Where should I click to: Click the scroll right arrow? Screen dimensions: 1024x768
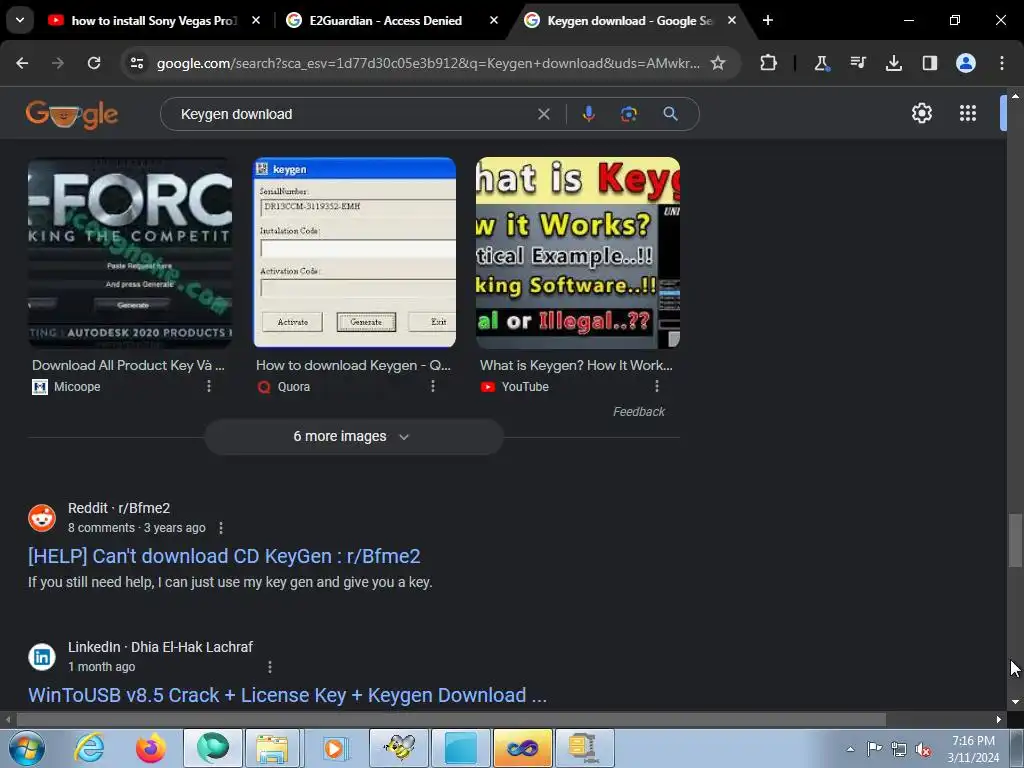click(999, 720)
